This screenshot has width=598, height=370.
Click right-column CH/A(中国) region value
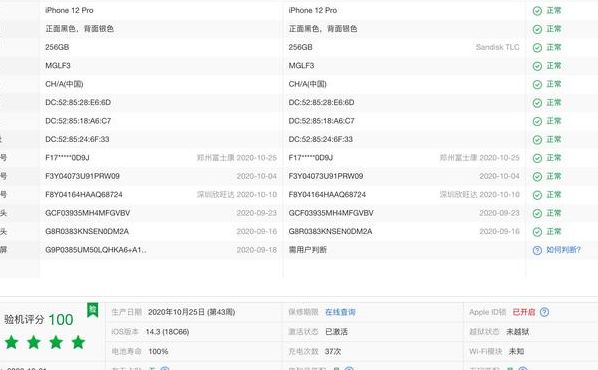pyautogui.click(x=307, y=84)
